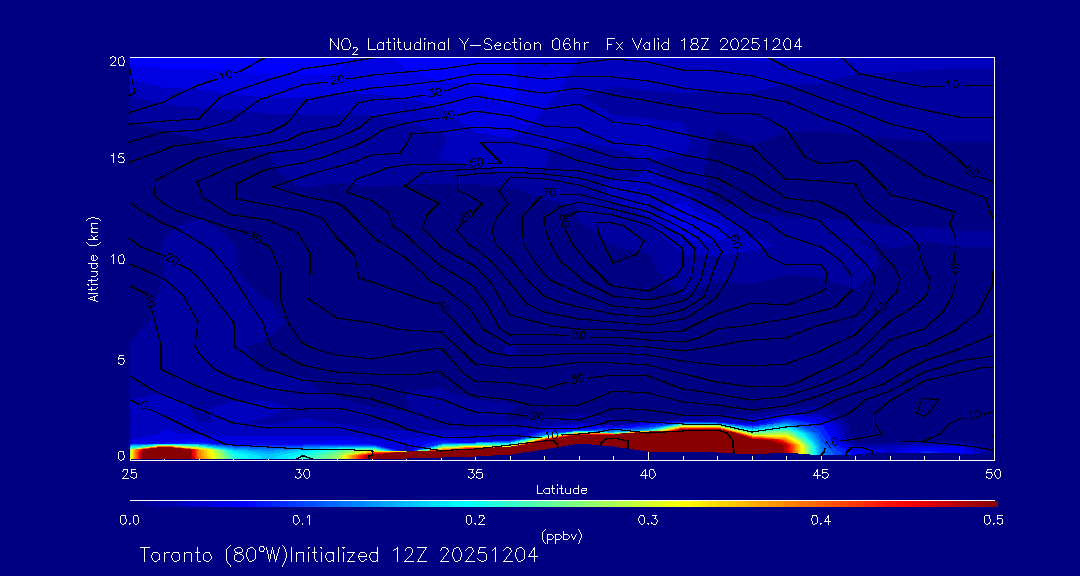The width and height of the screenshot is (1080, 576).
Task: Select the "Altitude (km)" y-axis label
Action: [93, 258]
